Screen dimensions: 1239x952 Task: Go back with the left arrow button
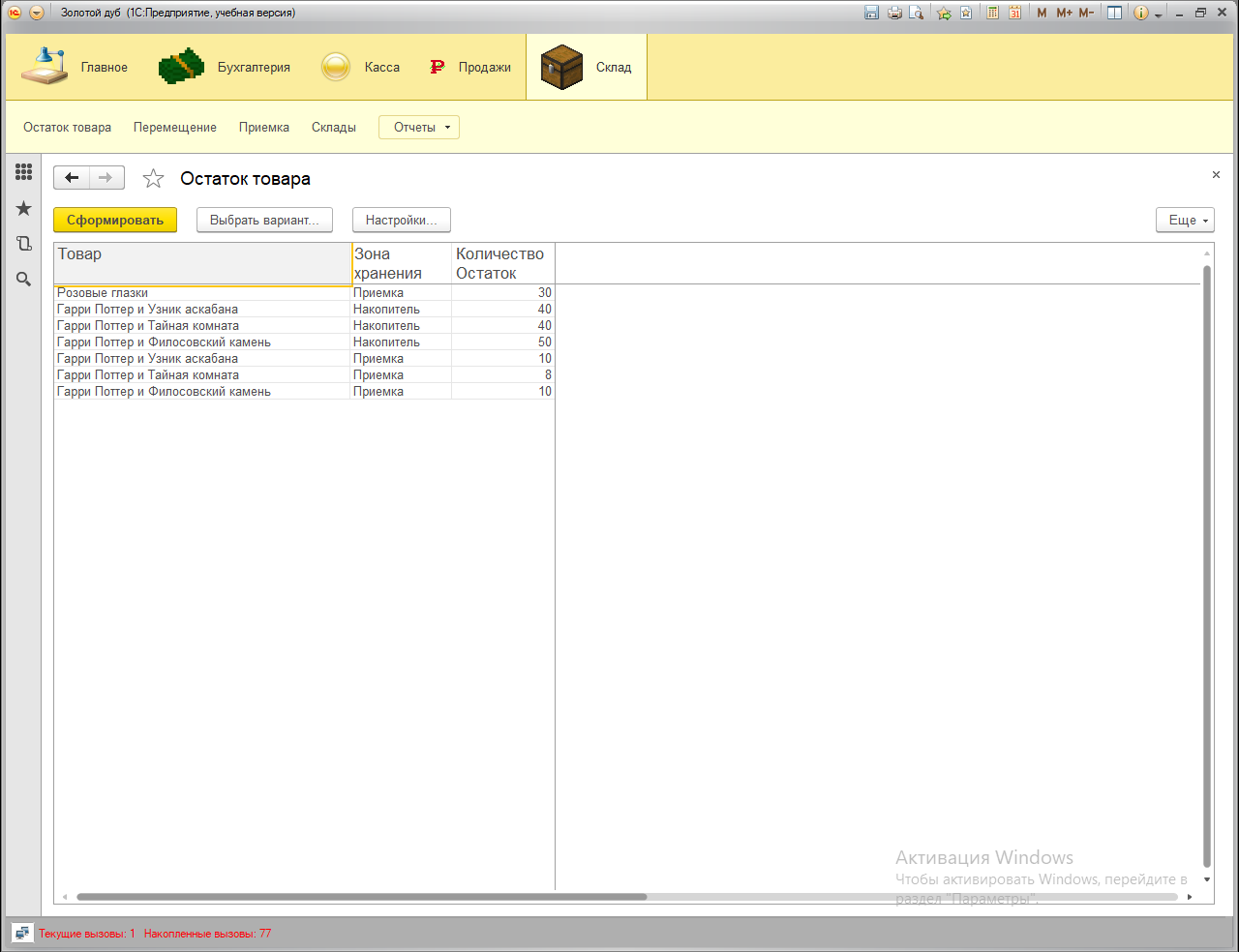tap(72, 178)
